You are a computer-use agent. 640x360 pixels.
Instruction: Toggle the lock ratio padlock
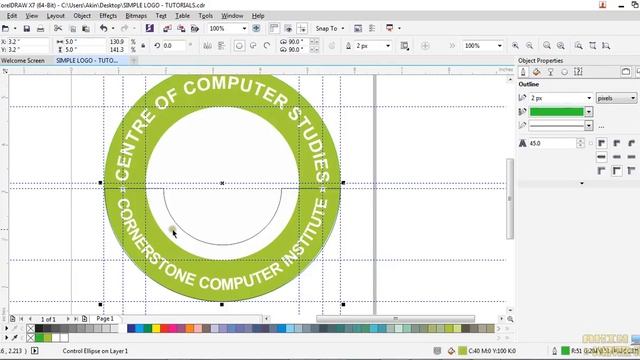[143, 46]
